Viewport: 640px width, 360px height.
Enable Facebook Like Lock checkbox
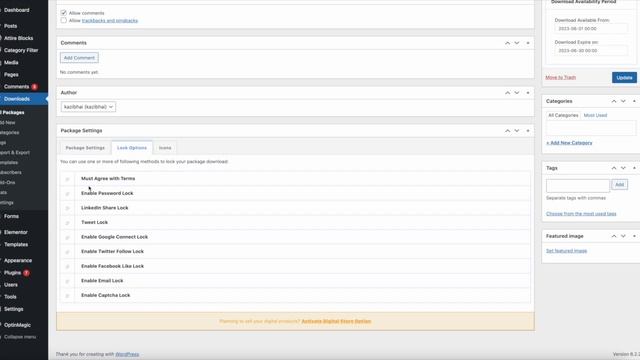pyautogui.click(x=67, y=267)
